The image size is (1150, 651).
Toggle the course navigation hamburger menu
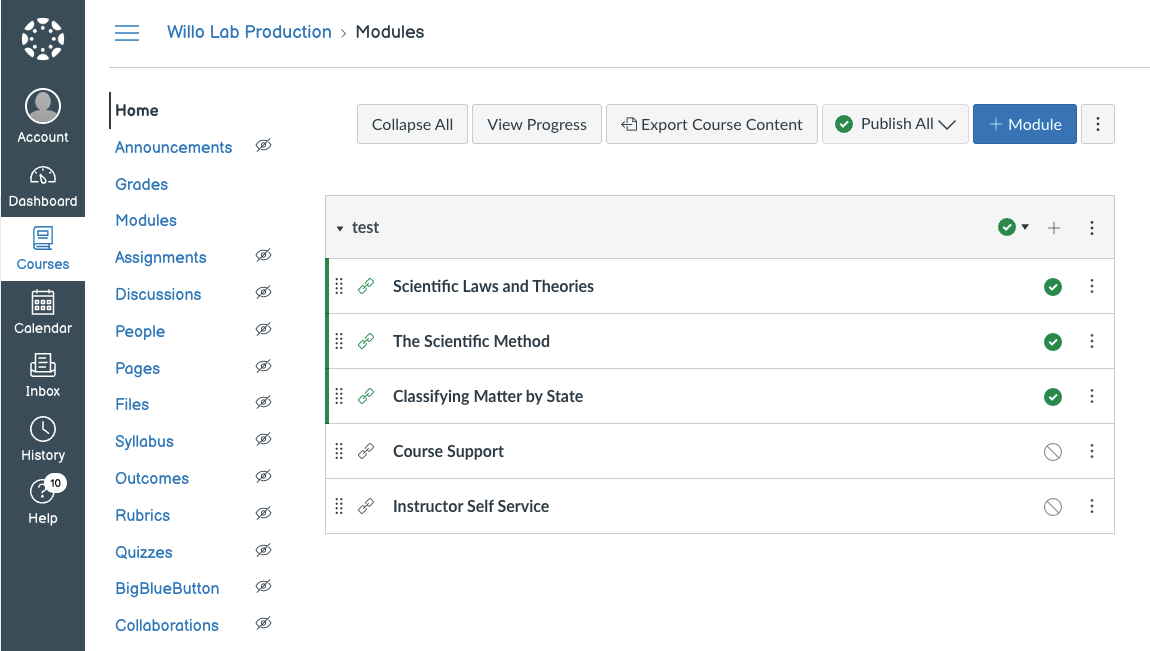pos(127,32)
